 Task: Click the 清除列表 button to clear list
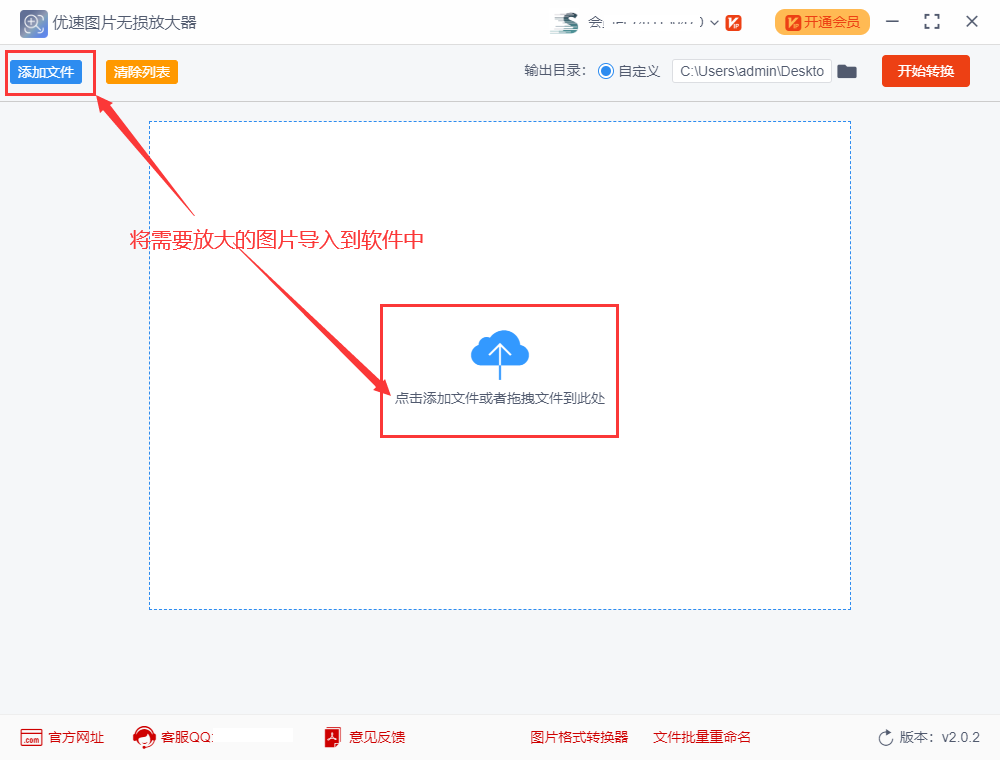coord(140,72)
